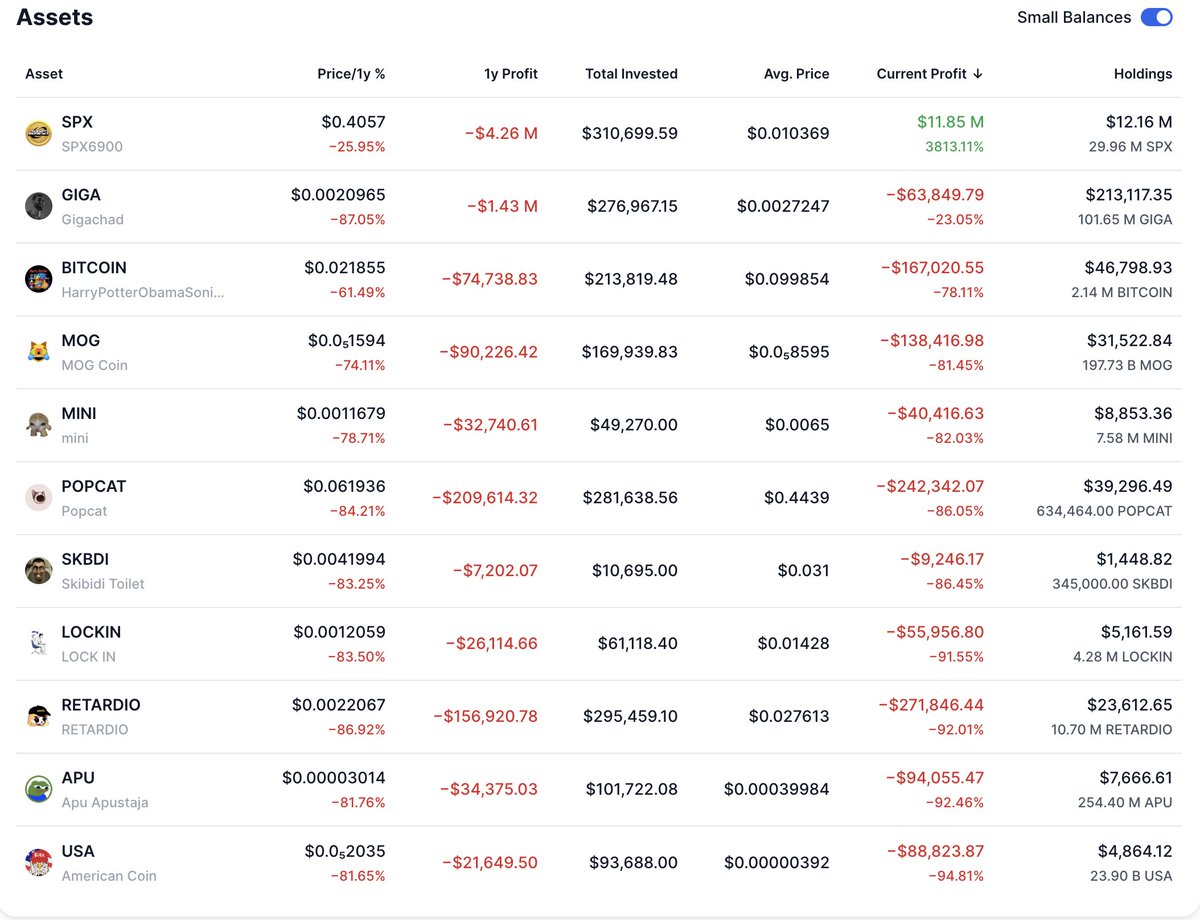Select USA current profit −$88,823.87
Image resolution: width=1200 pixels, height=920 pixels.
935,852
